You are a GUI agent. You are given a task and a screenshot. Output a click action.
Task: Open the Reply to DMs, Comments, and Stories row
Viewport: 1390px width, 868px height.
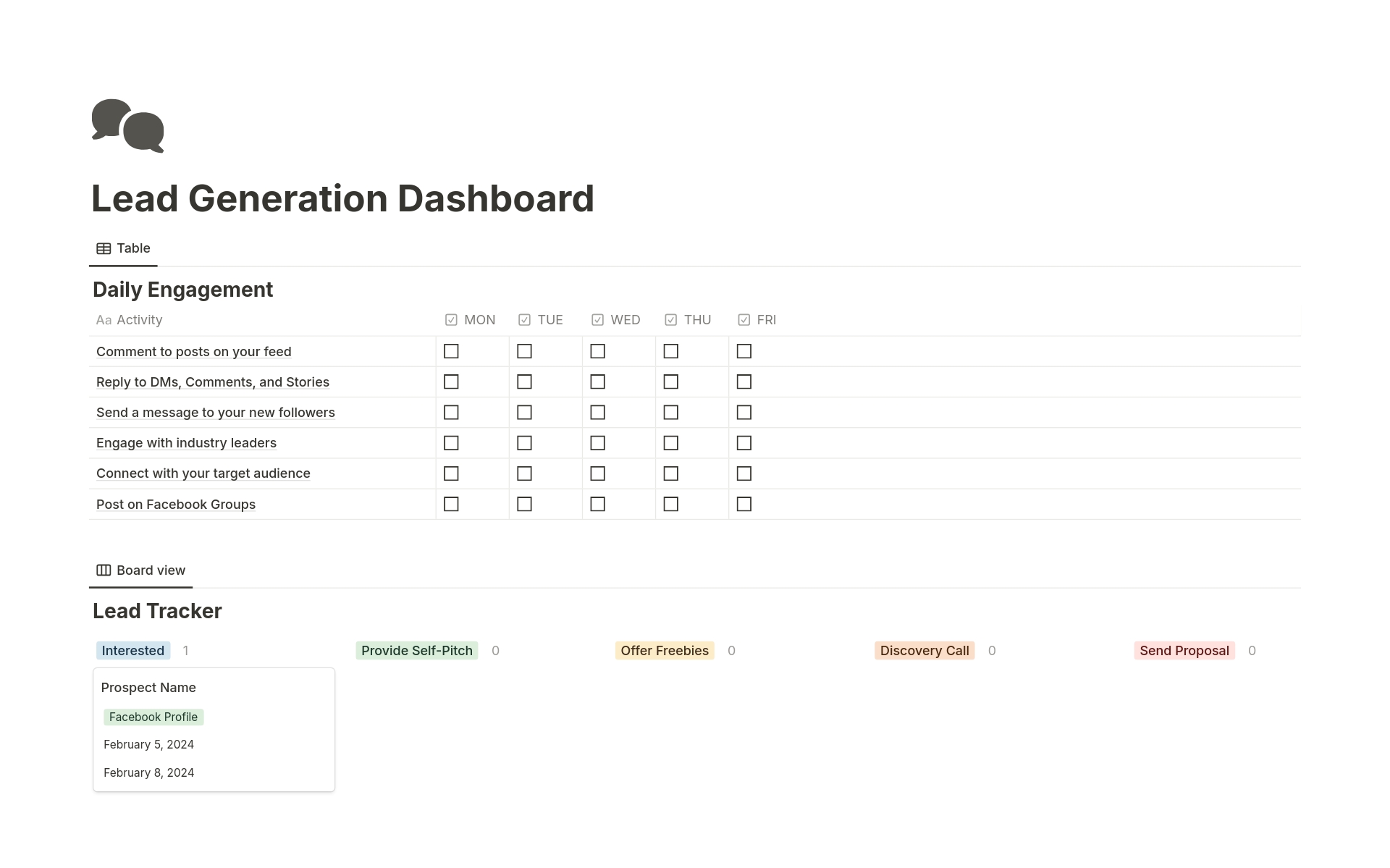point(212,382)
